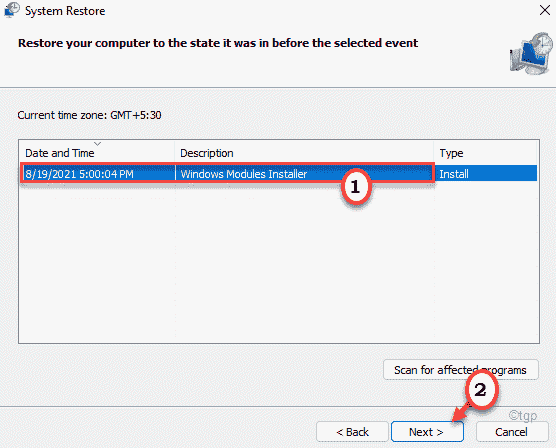Sort by the Date and Time column
The image size is (556, 448).
click(60, 153)
